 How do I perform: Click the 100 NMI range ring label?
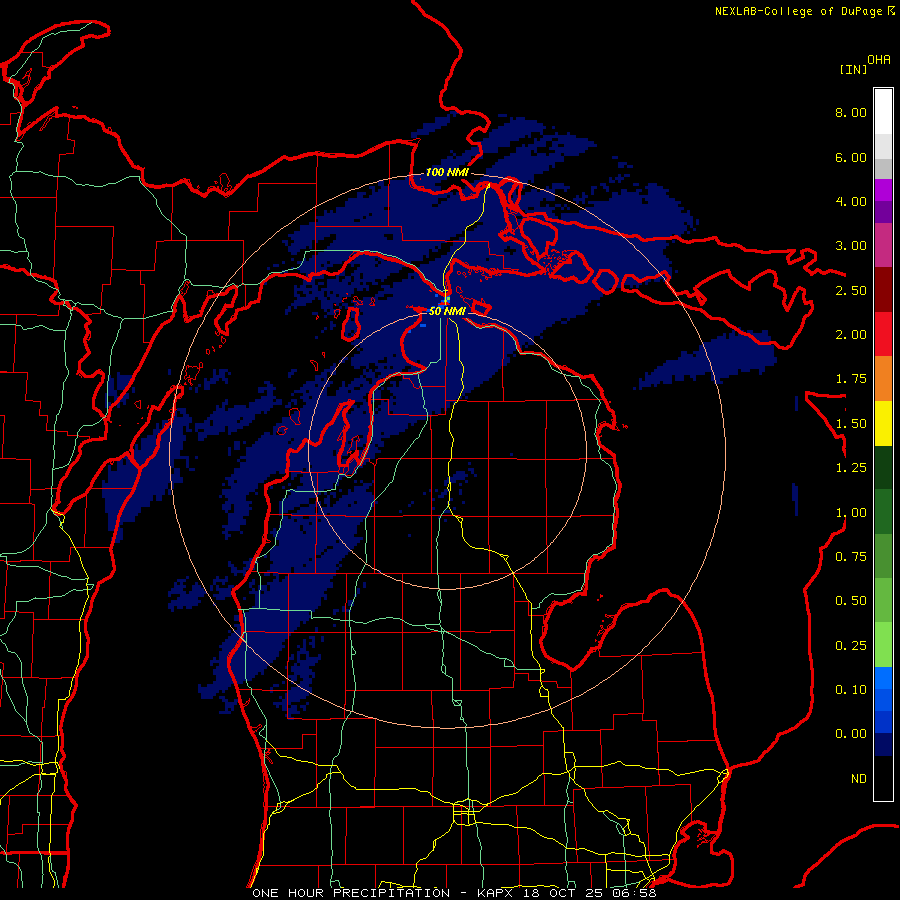[x=447, y=172]
